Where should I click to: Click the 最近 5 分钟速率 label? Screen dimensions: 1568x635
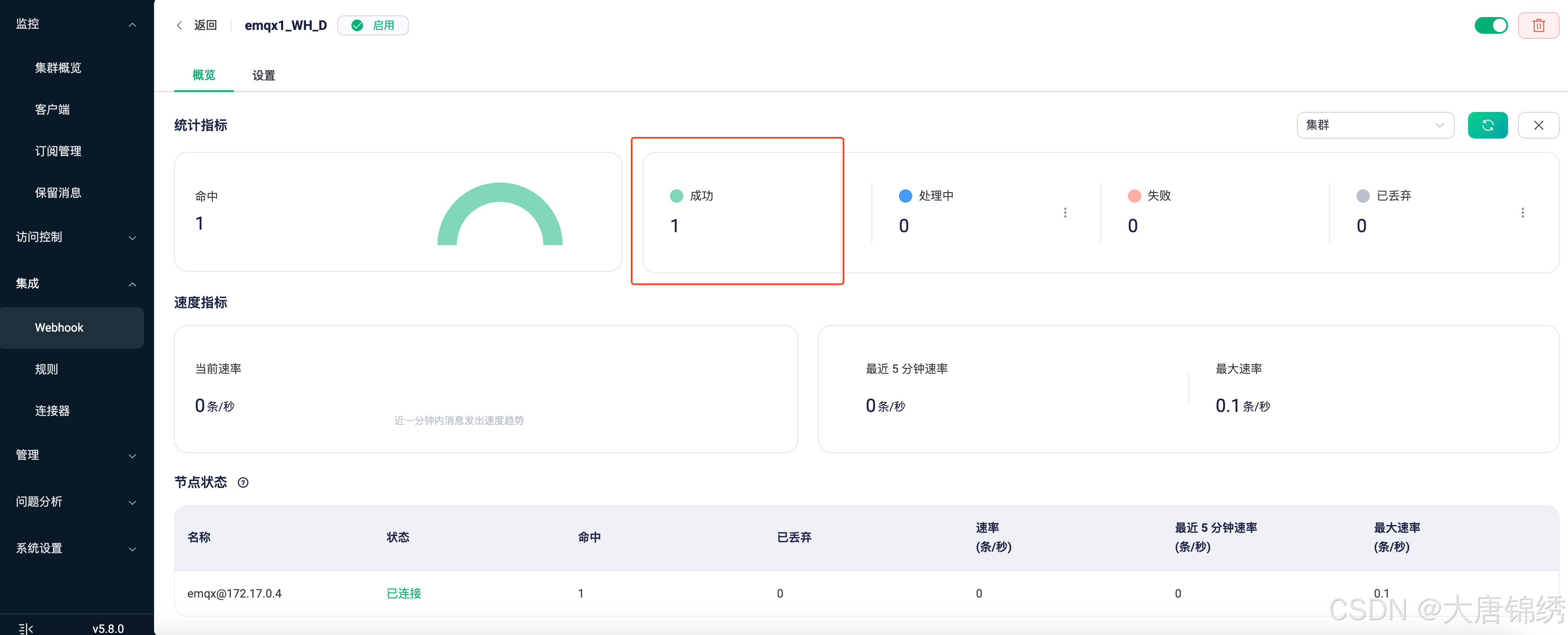(x=906, y=369)
